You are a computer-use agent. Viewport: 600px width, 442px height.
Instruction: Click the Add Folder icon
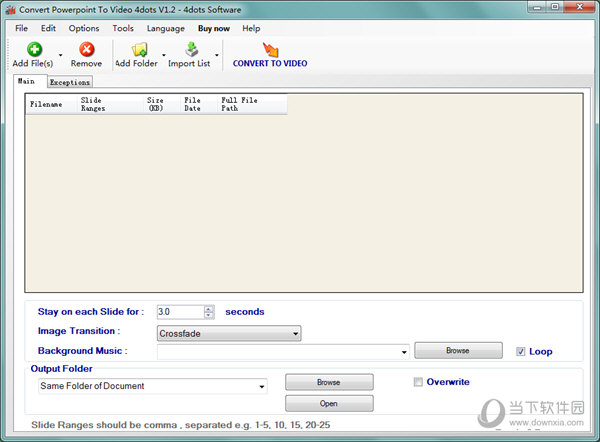(139, 49)
